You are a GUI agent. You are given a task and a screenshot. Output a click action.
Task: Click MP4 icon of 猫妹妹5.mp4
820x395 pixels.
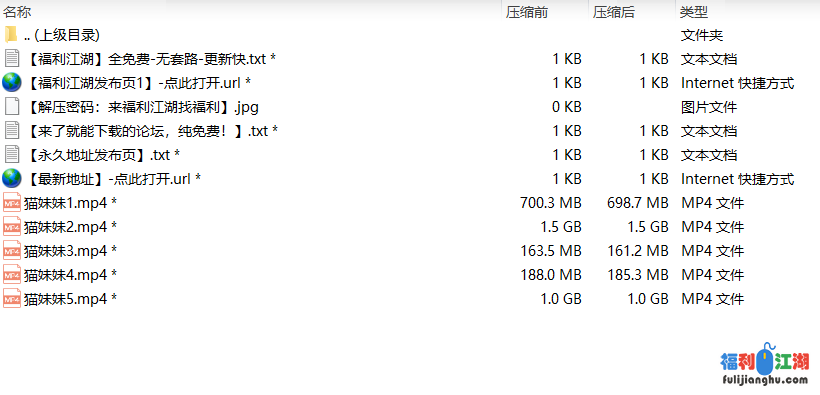[x=12, y=299]
